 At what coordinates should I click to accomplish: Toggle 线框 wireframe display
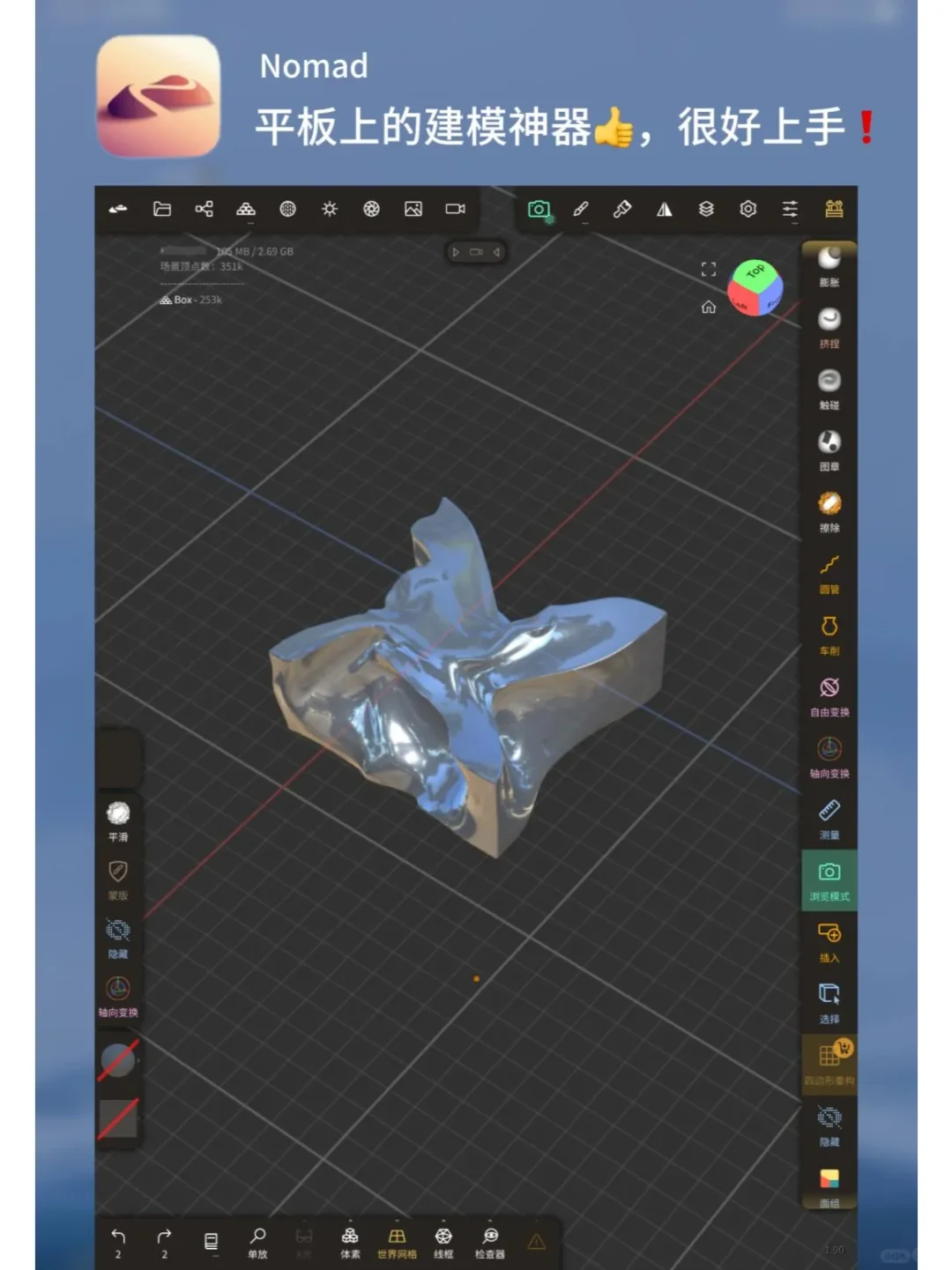coord(443,1243)
